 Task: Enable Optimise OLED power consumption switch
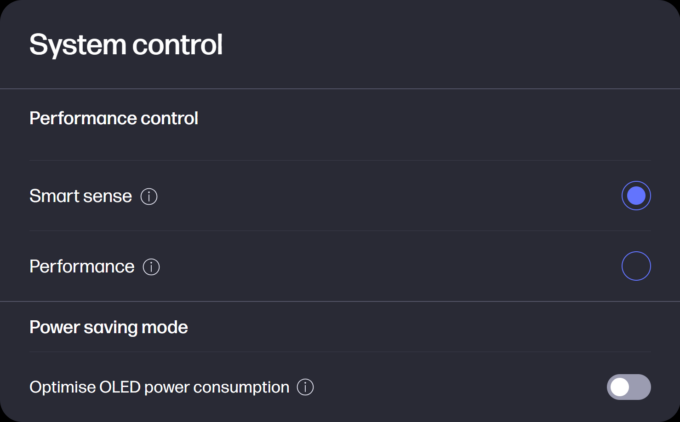tap(628, 387)
